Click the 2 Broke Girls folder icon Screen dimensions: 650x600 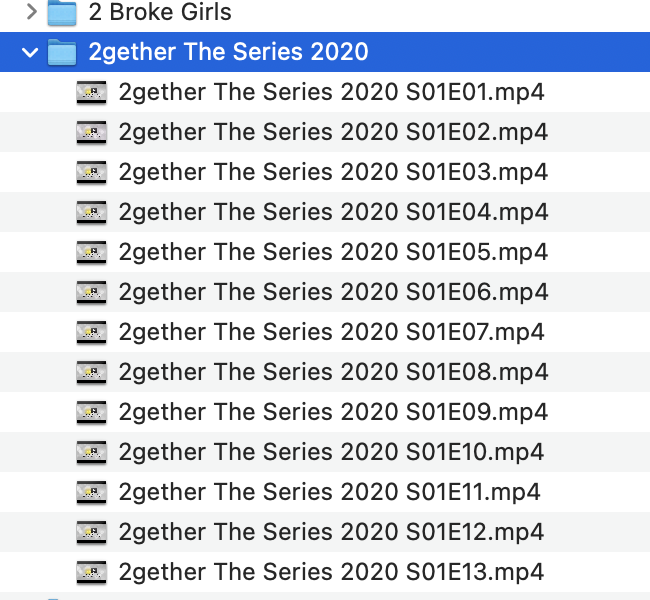click(x=62, y=13)
